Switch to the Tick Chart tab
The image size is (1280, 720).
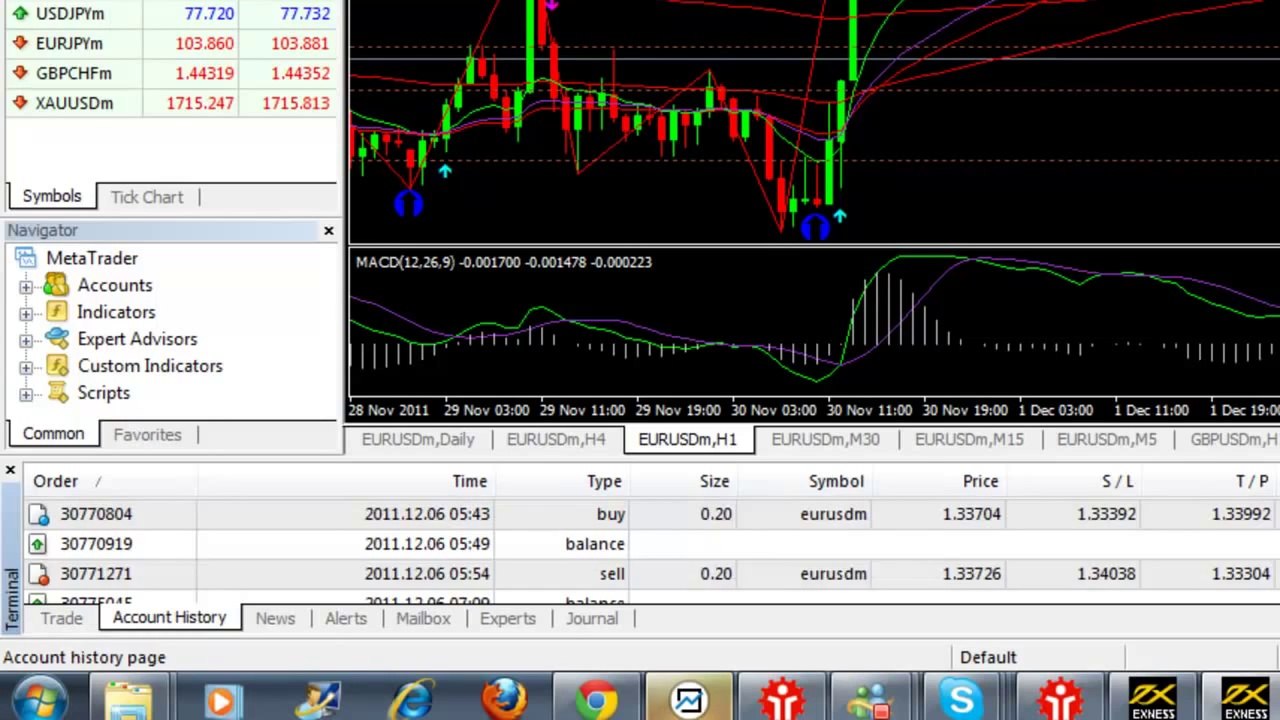147,197
